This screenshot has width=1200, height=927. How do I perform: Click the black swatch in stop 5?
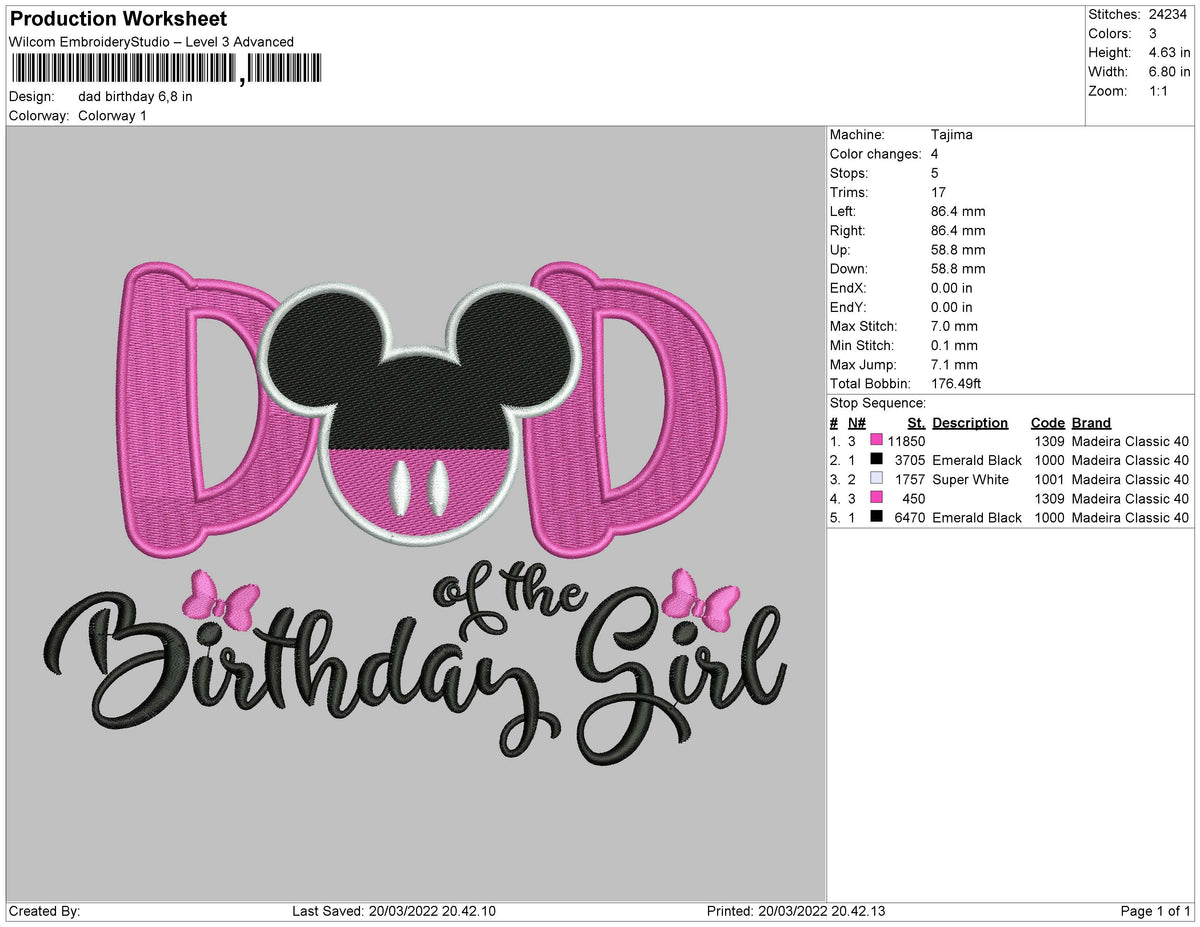pos(876,517)
